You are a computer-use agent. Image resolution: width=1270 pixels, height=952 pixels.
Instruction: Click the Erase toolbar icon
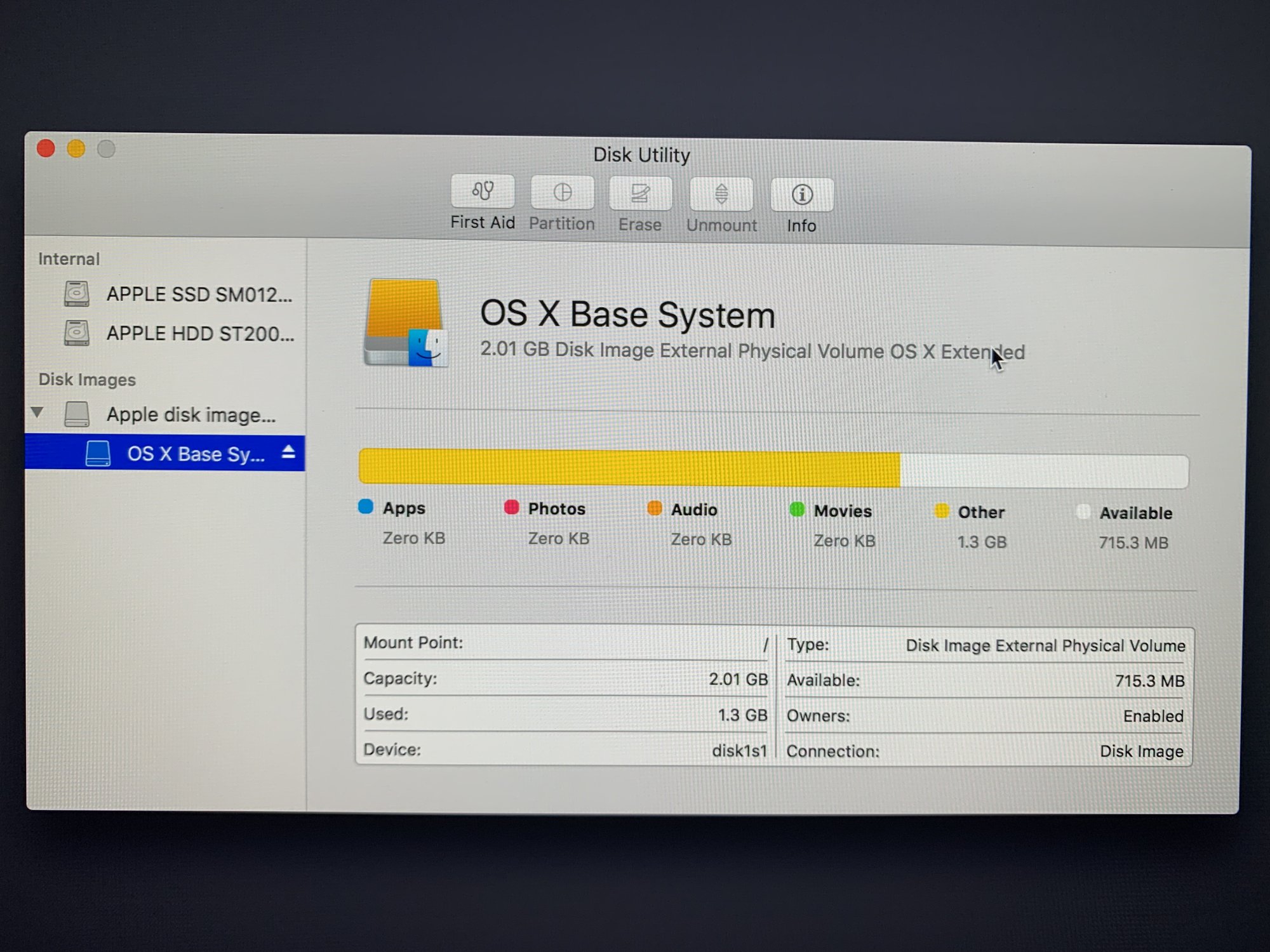coord(640,194)
